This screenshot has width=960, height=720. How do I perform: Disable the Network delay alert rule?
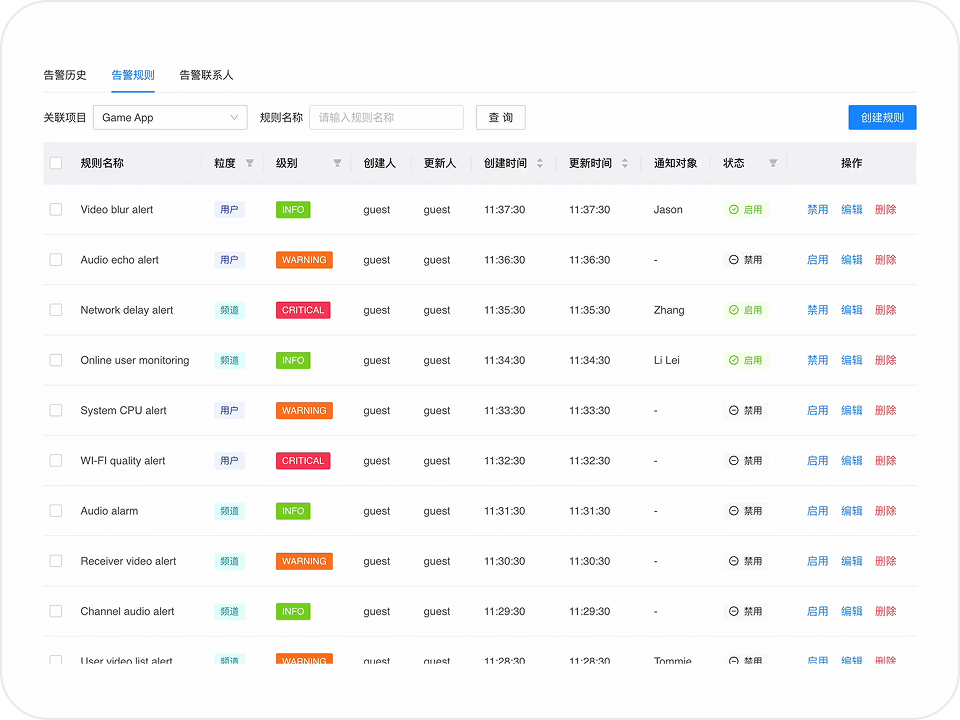(817, 310)
